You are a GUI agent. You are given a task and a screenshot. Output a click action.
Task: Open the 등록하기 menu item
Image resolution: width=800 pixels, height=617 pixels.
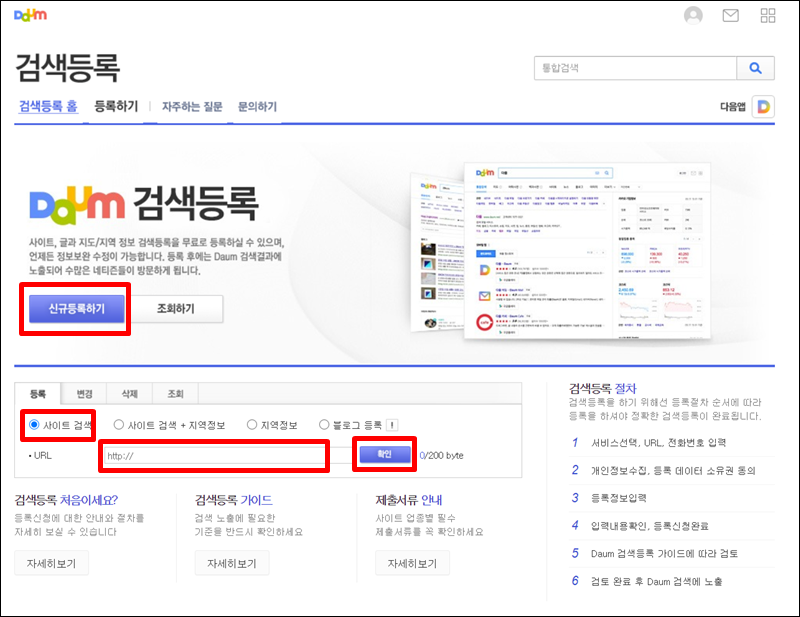pyautogui.click(x=116, y=106)
